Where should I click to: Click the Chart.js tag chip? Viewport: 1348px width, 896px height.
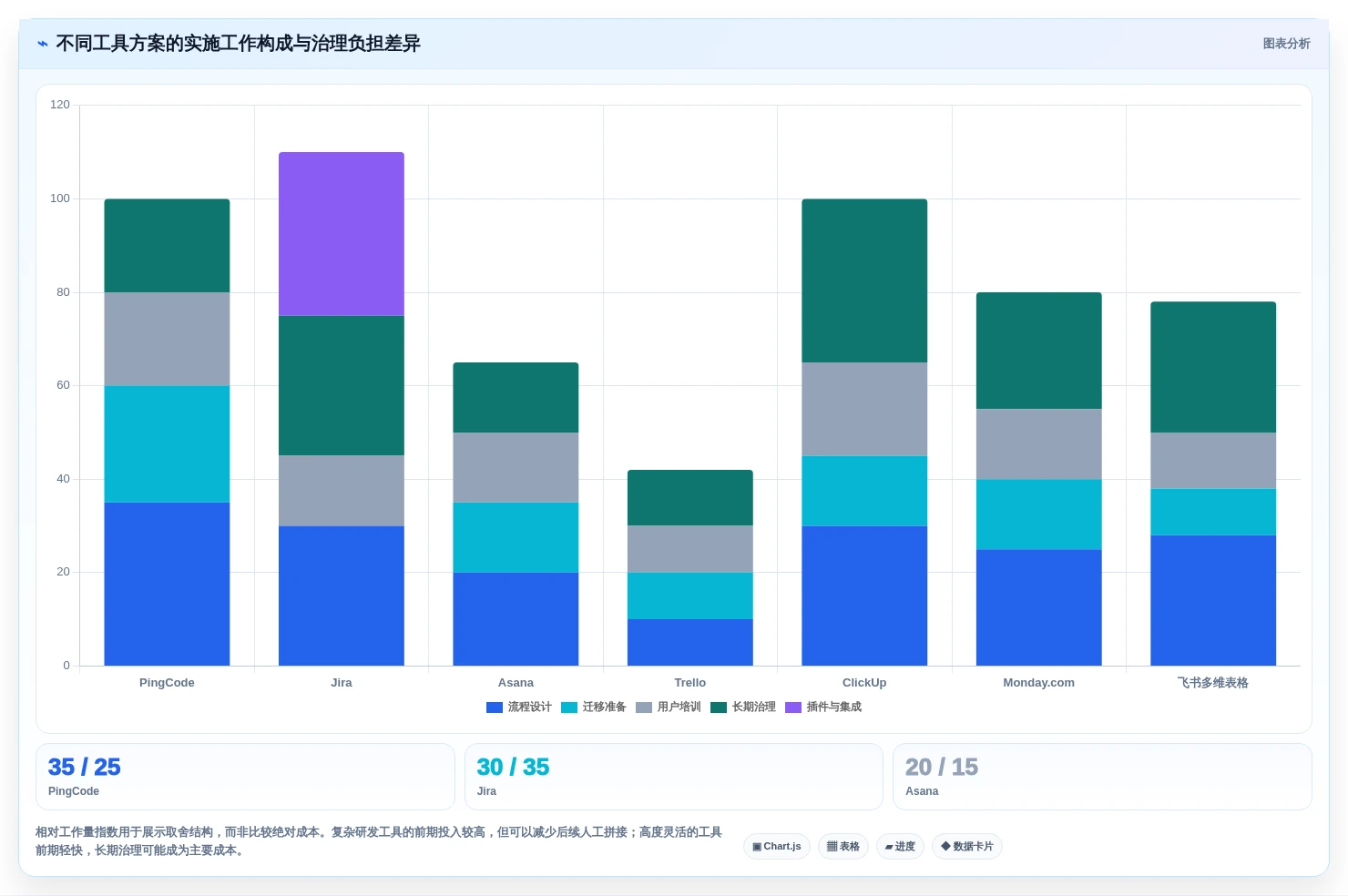pos(777,847)
